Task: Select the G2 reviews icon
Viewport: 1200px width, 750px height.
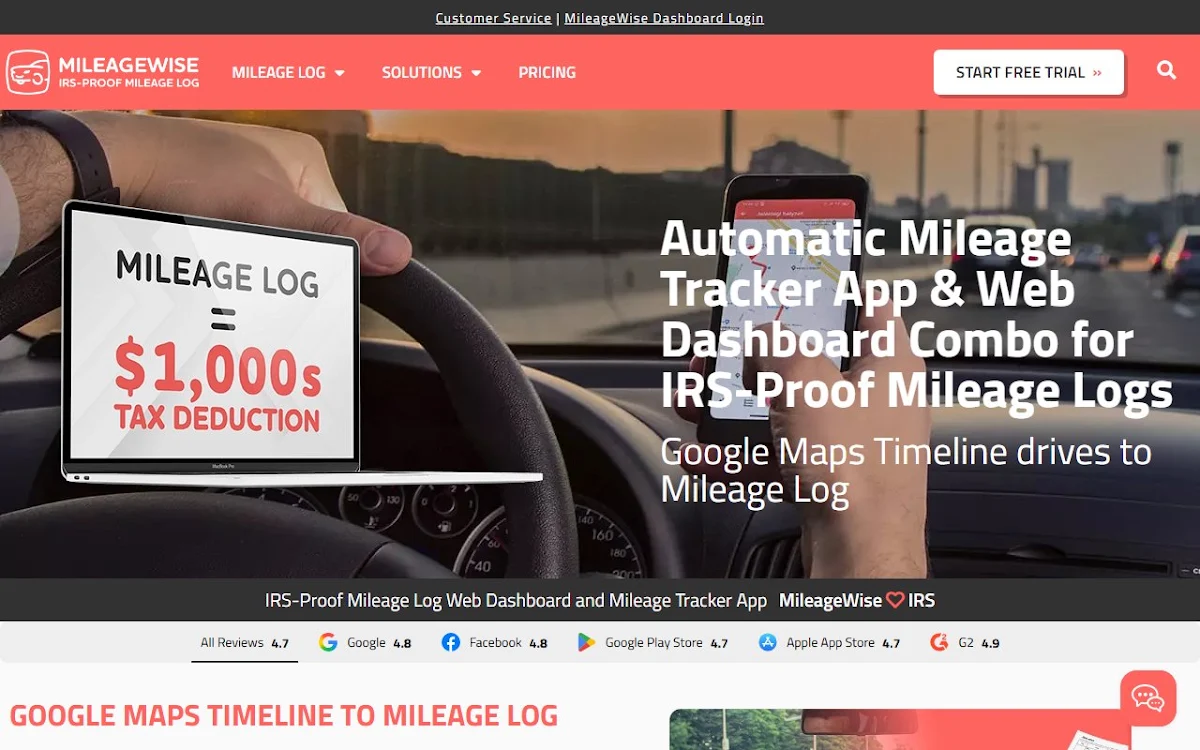Action: click(939, 643)
